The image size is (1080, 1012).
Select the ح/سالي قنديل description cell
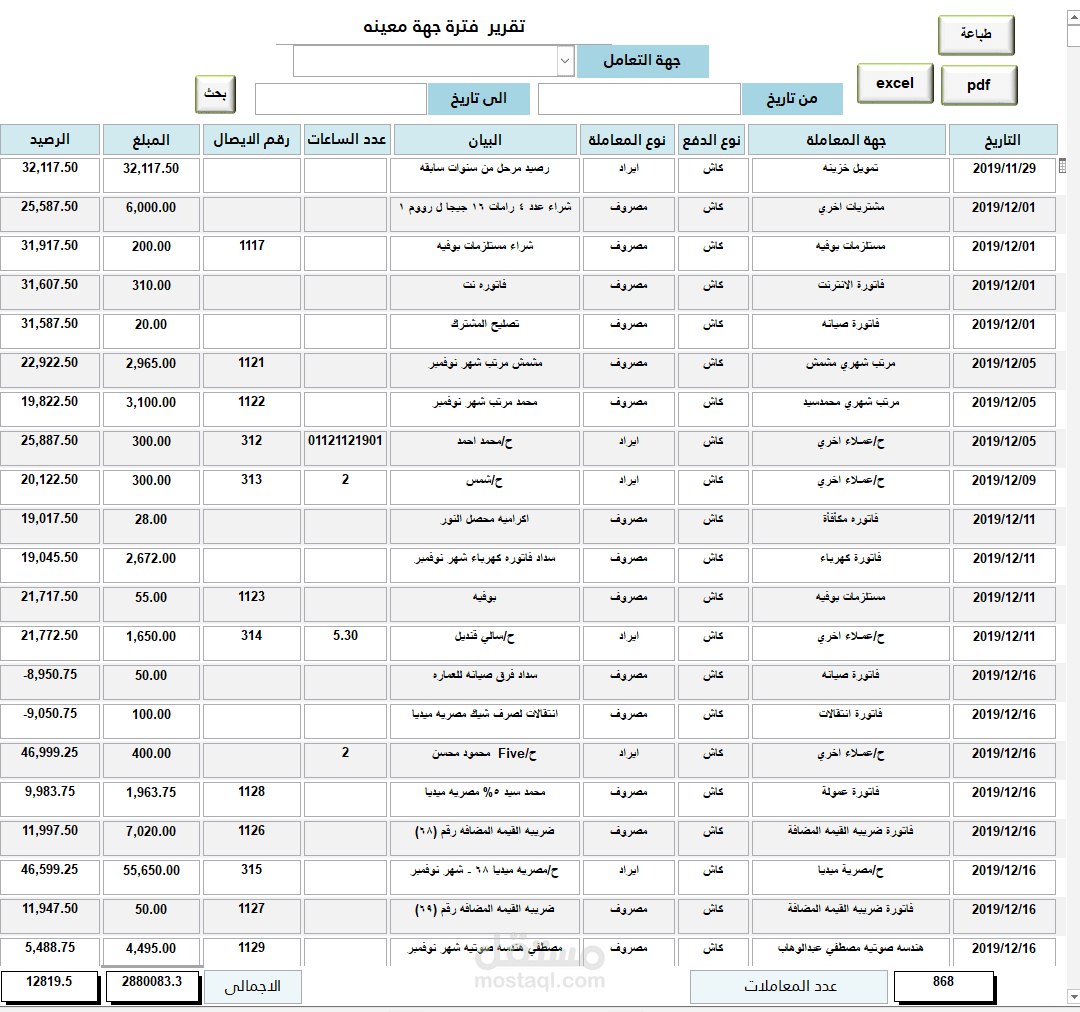coord(485,643)
